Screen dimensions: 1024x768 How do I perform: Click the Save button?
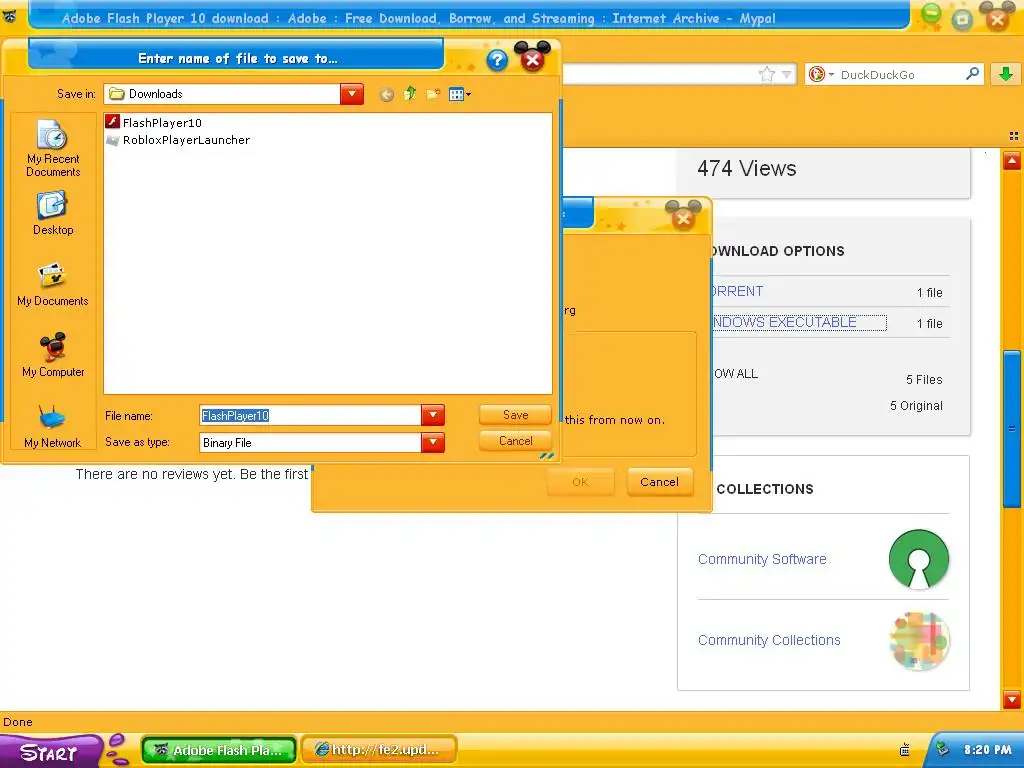point(515,415)
